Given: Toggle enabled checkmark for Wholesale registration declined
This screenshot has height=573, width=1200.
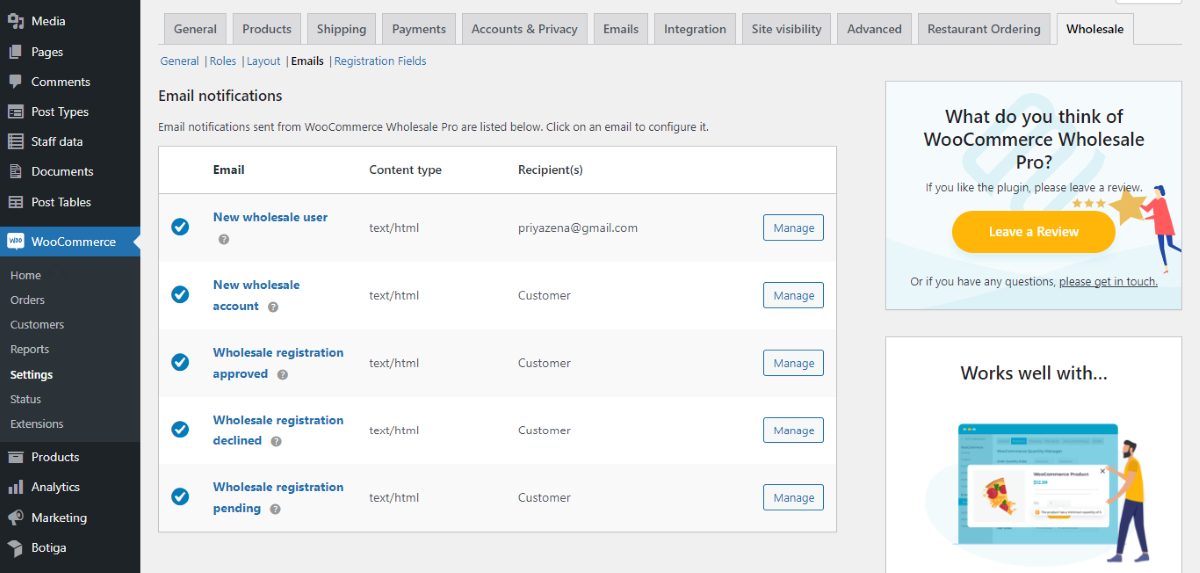Looking at the screenshot, I should pyautogui.click(x=180, y=429).
